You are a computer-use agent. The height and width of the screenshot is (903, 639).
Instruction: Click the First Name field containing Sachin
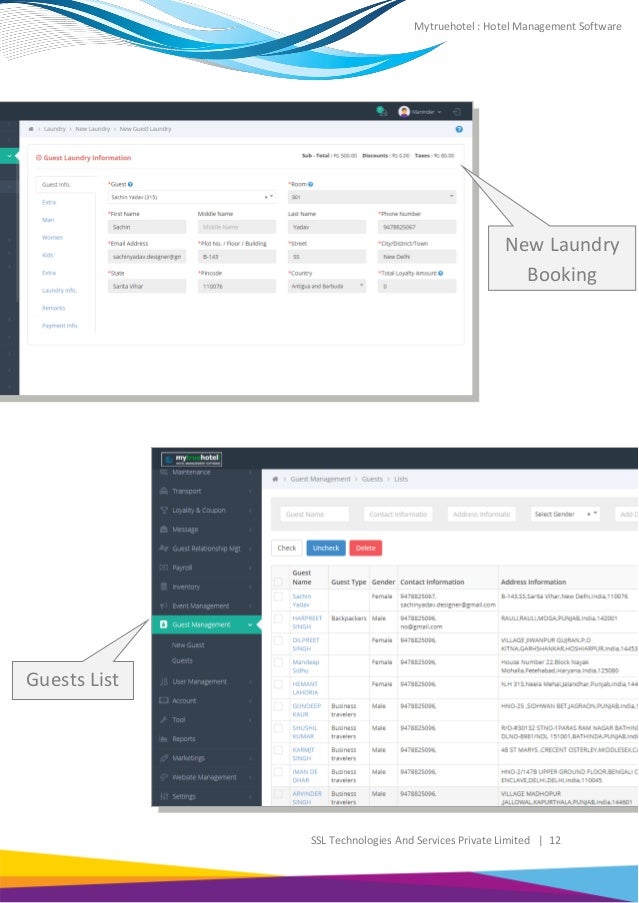click(147, 227)
